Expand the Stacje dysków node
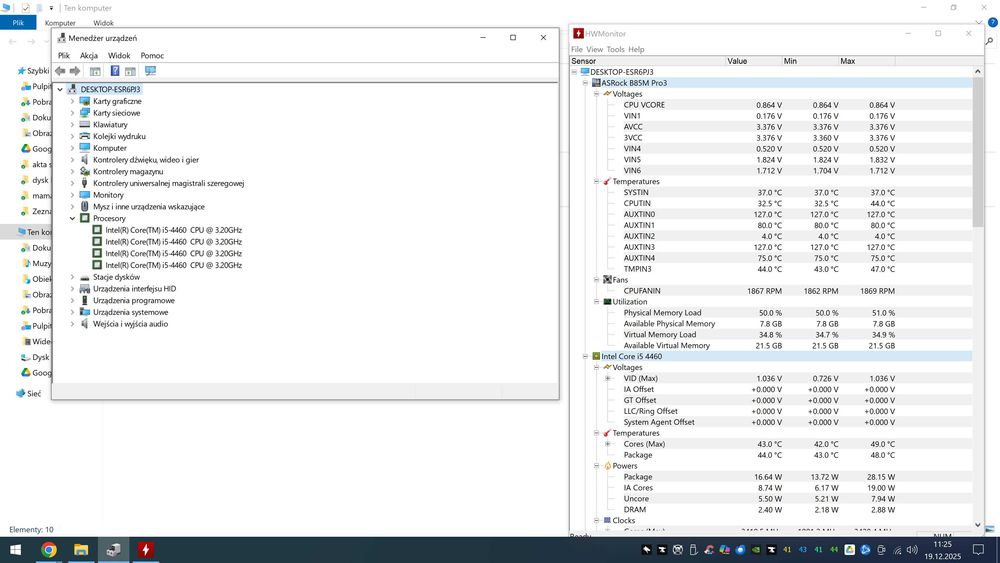 [x=72, y=277]
